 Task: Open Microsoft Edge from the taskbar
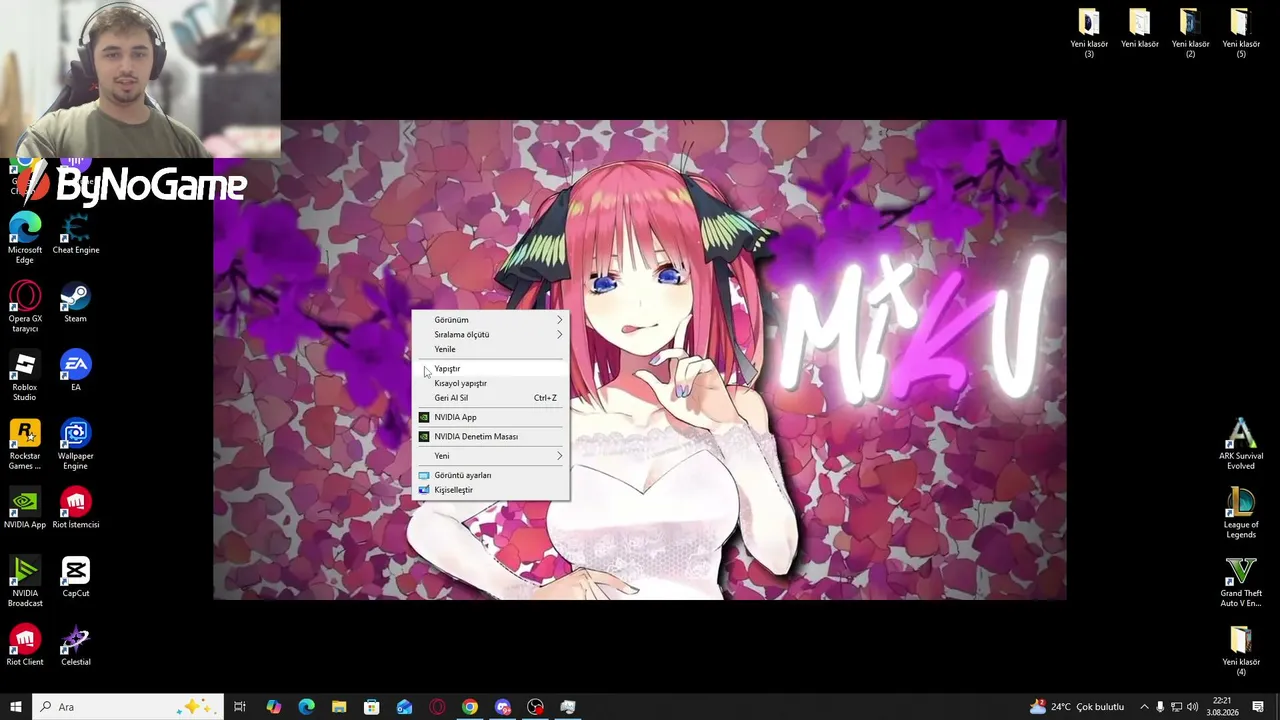point(306,707)
